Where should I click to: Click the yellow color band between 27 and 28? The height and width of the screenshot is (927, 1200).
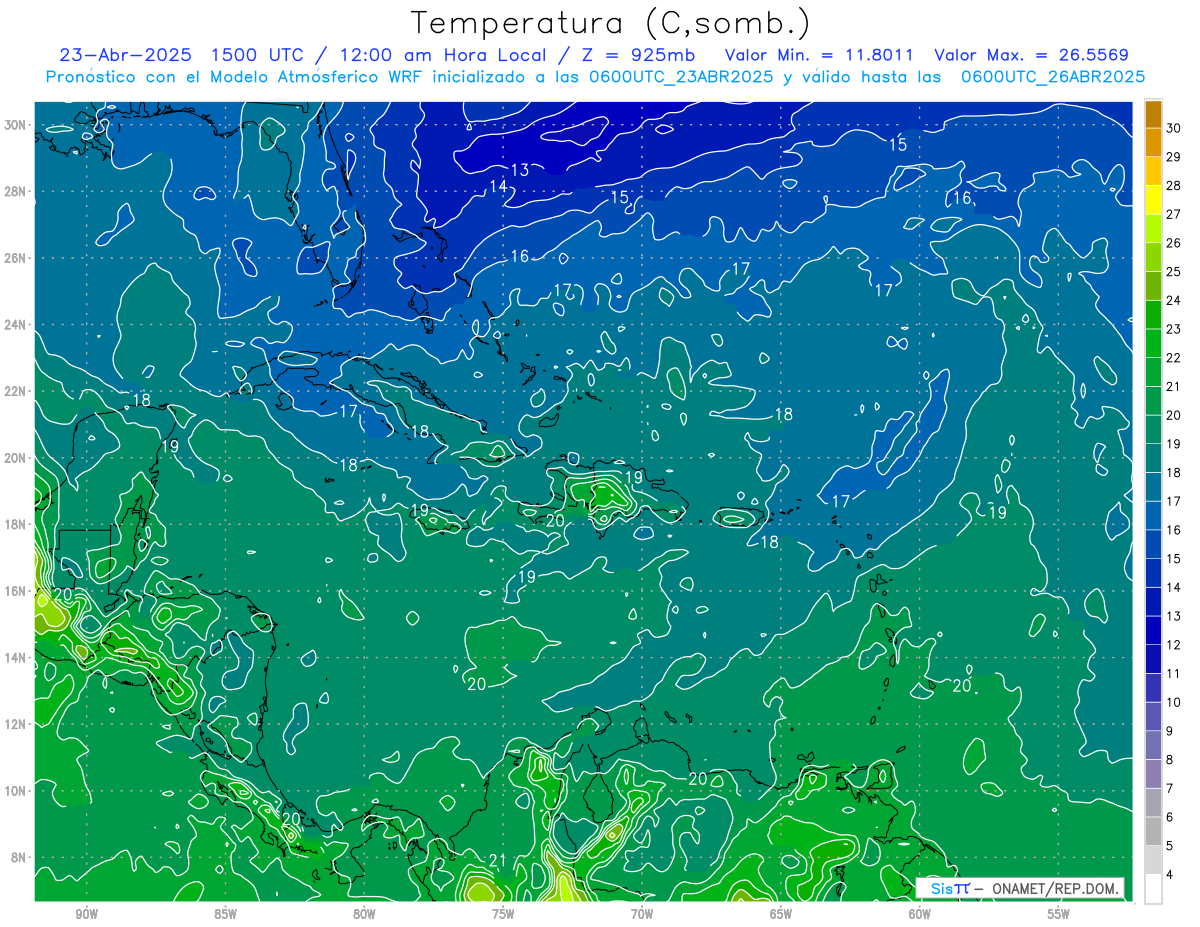pos(1153,200)
